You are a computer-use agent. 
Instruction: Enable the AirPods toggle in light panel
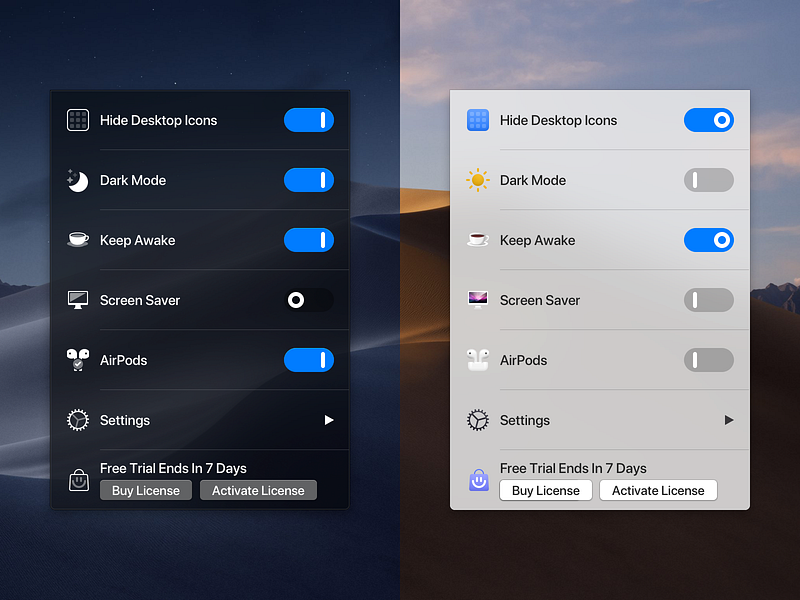click(709, 360)
